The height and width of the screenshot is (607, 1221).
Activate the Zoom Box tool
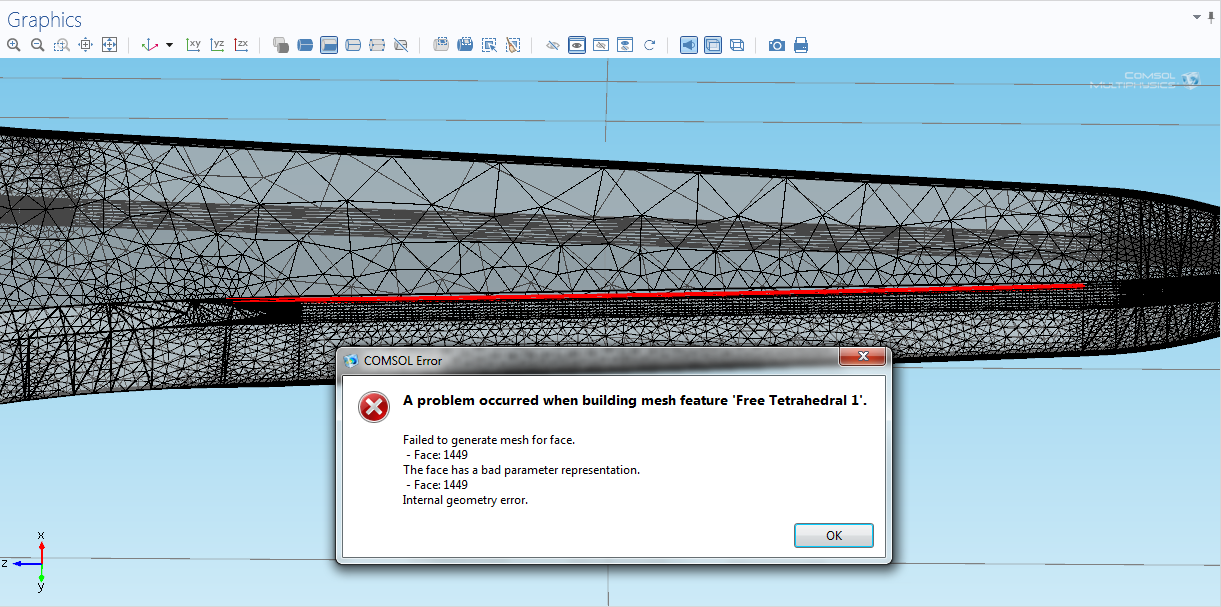(x=61, y=45)
